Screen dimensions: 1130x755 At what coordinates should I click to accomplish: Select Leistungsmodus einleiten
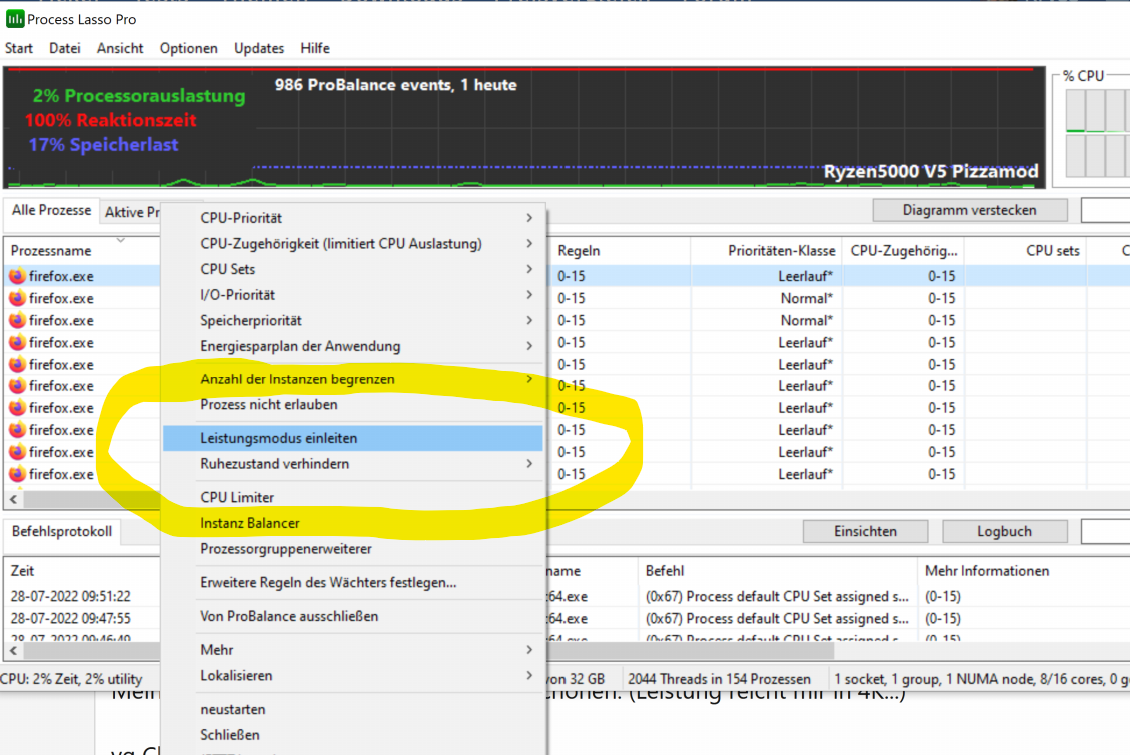tap(353, 438)
